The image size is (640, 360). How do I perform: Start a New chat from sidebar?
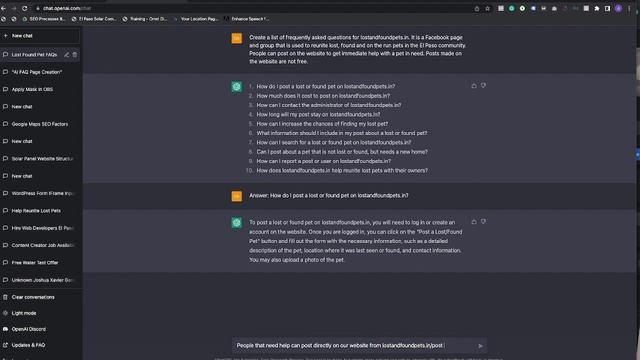pyautogui.click(x=40, y=36)
